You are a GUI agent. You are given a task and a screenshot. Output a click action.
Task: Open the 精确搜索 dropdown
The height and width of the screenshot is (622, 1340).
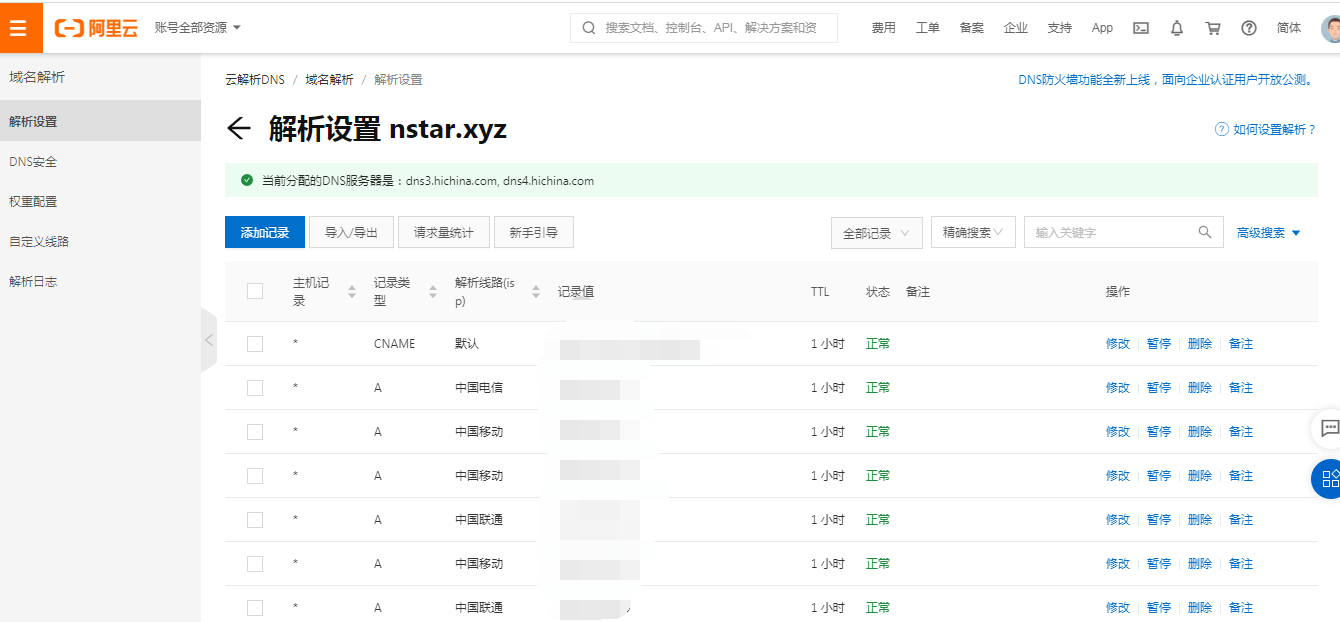(x=973, y=232)
